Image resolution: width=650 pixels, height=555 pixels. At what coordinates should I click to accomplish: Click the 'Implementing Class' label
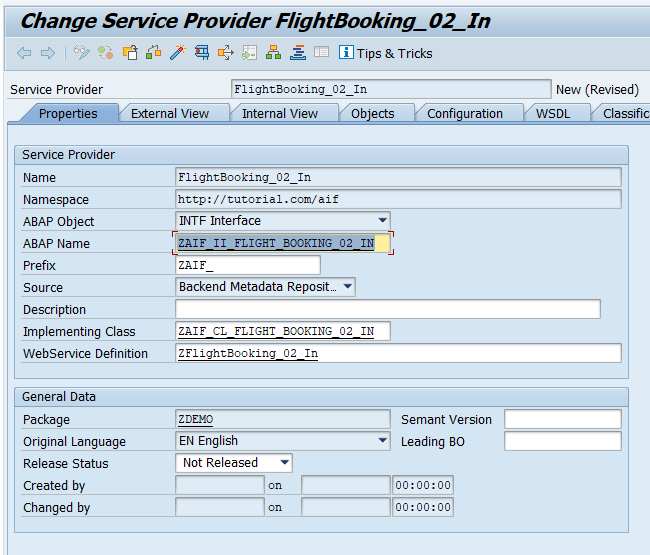pos(79,331)
